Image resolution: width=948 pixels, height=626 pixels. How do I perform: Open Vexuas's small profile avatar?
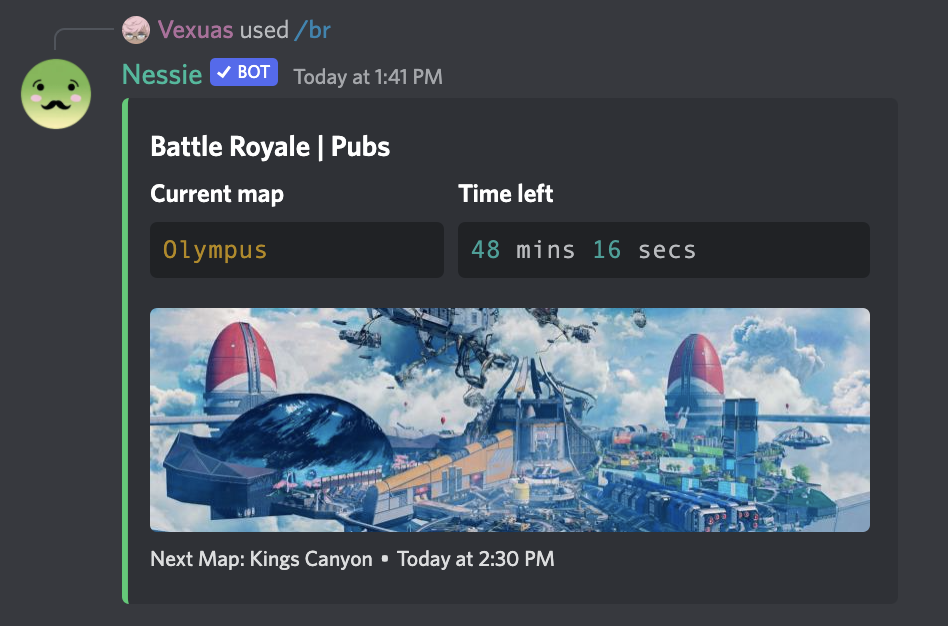pos(135,30)
